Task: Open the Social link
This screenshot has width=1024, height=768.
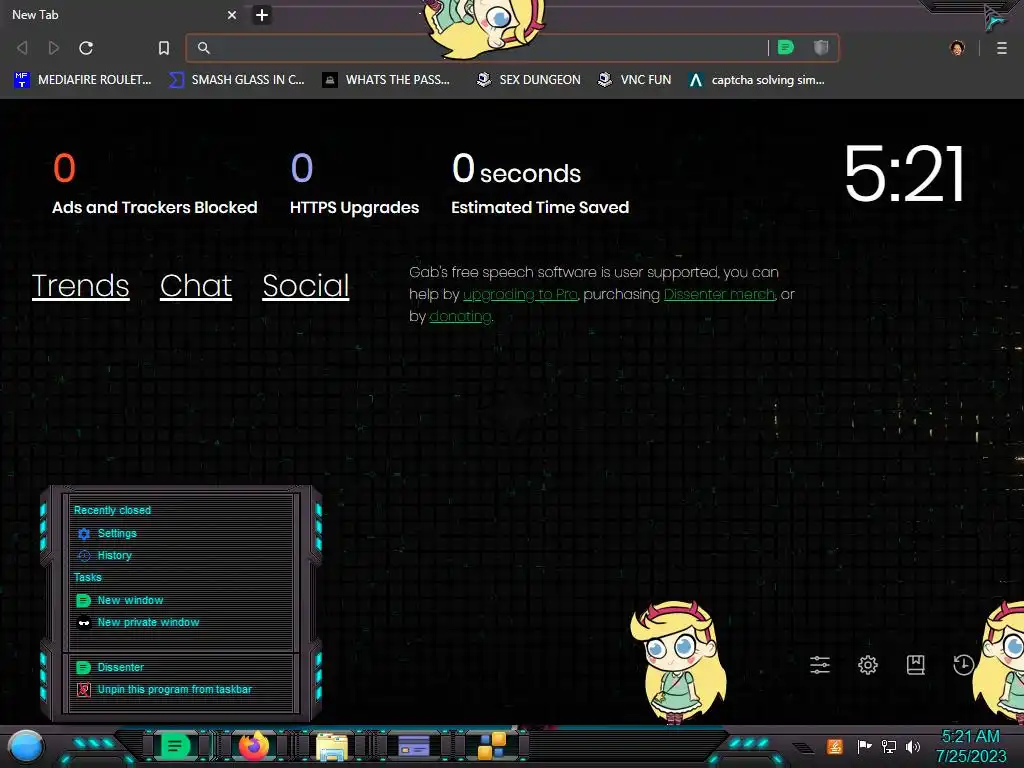Action: 306,286
